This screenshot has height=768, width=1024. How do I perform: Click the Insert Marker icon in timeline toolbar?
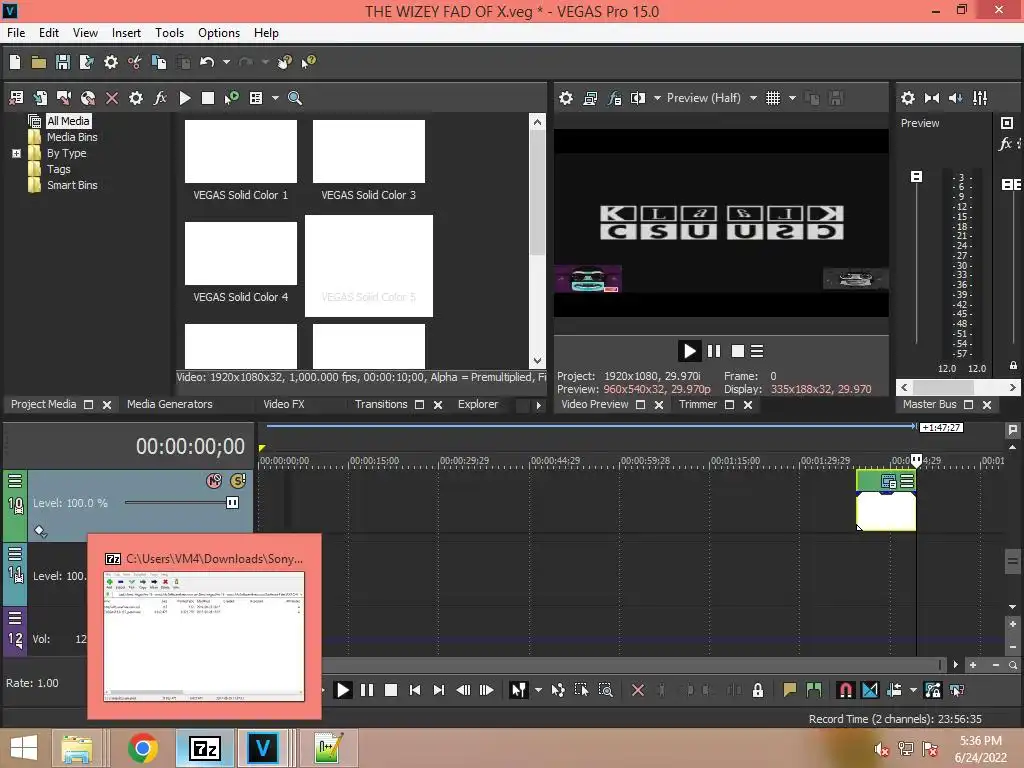790,690
